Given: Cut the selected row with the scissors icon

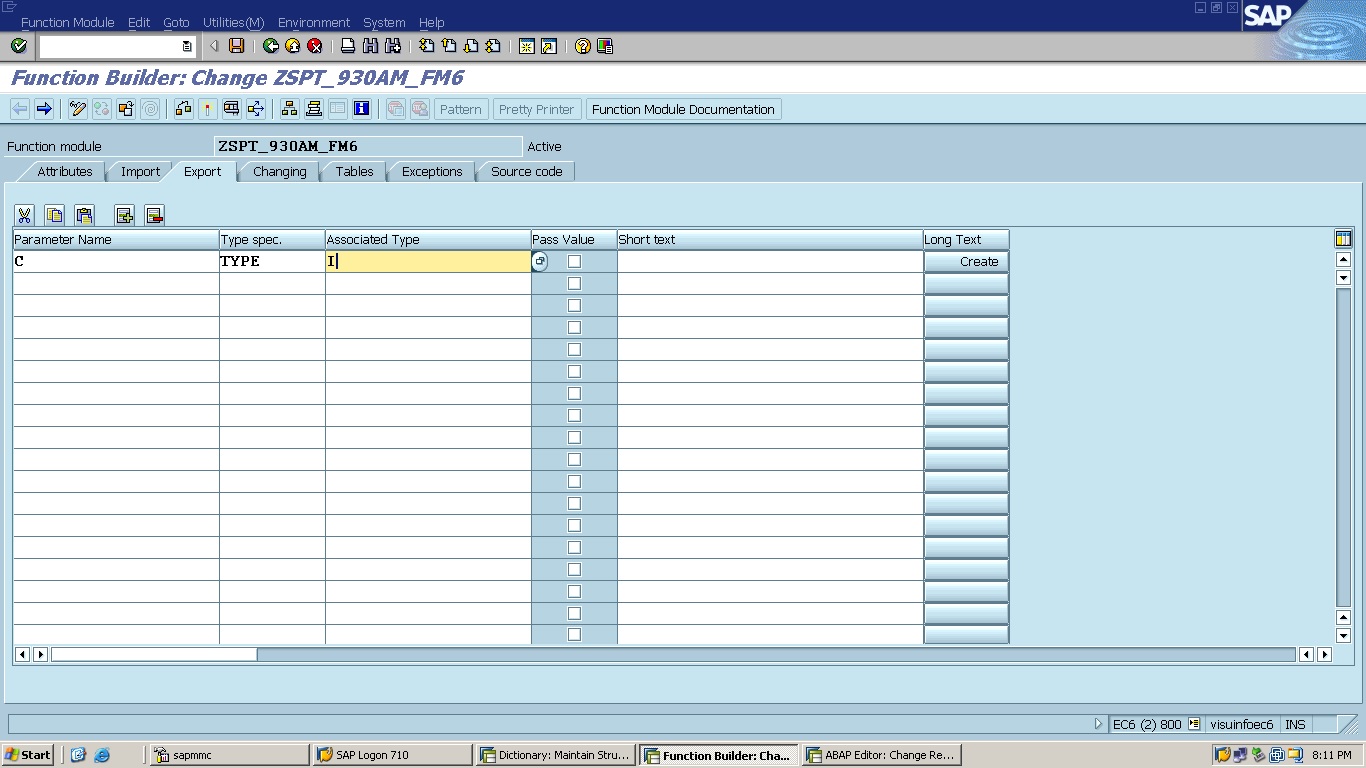Looking at the screenshot, I should (25, 215).
